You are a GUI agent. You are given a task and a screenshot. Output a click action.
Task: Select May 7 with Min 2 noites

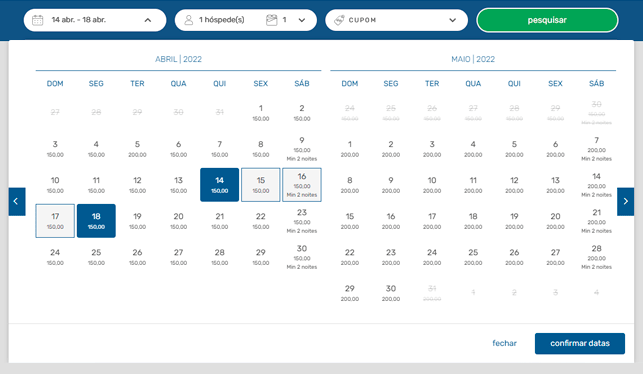click(x=596, y=148)
